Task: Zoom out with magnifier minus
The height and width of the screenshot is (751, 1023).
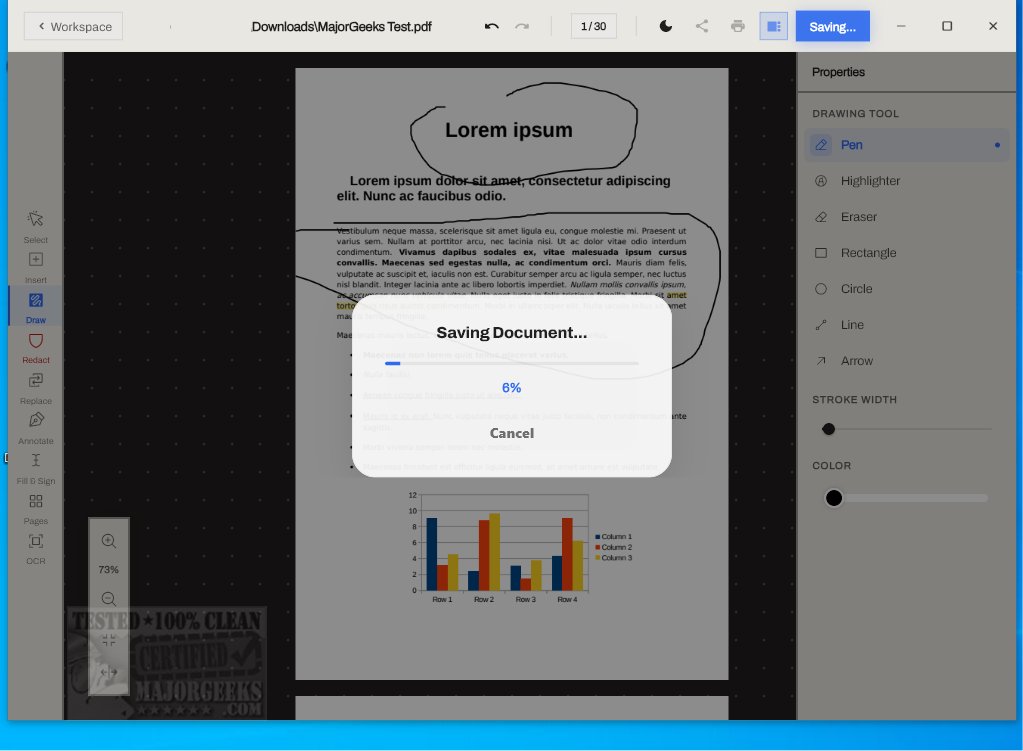Action: pos(109,599)
